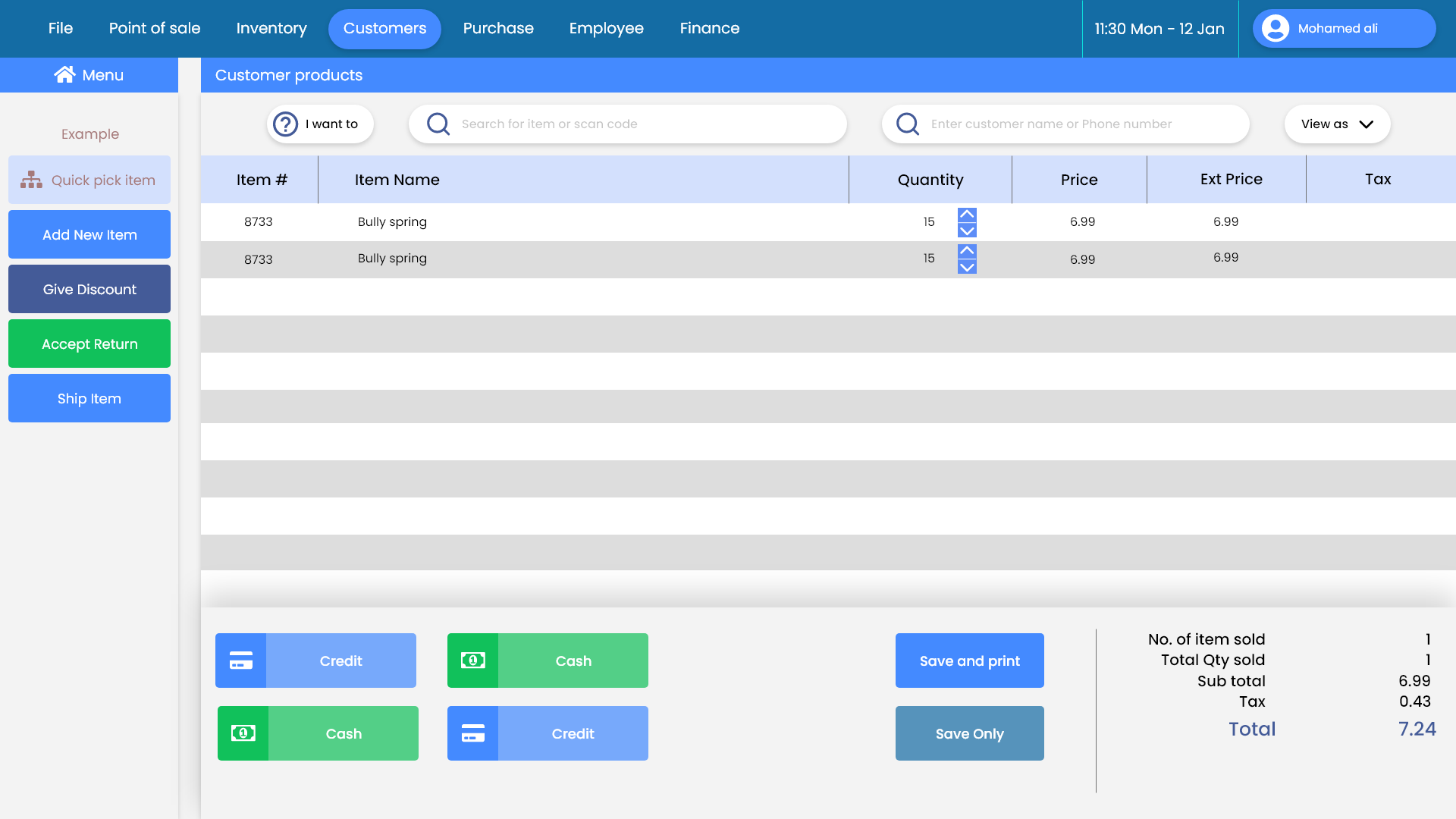Click the home icon beside Menu
The width and height of the screenshot is (1456, 819).
[65, 74]
